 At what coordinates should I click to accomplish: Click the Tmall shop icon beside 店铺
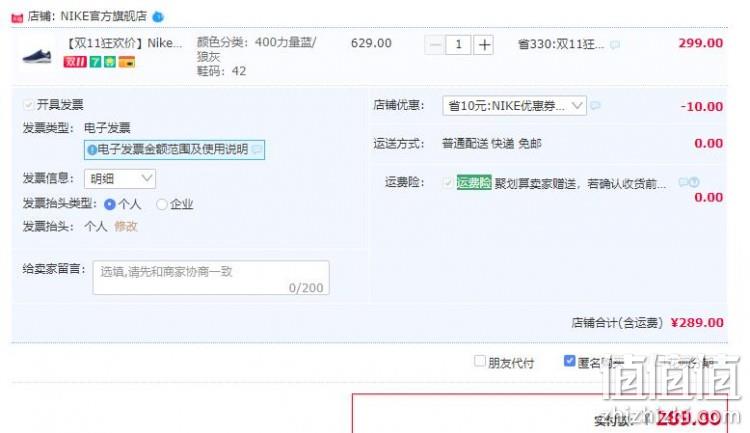click(x=17, y=18)
